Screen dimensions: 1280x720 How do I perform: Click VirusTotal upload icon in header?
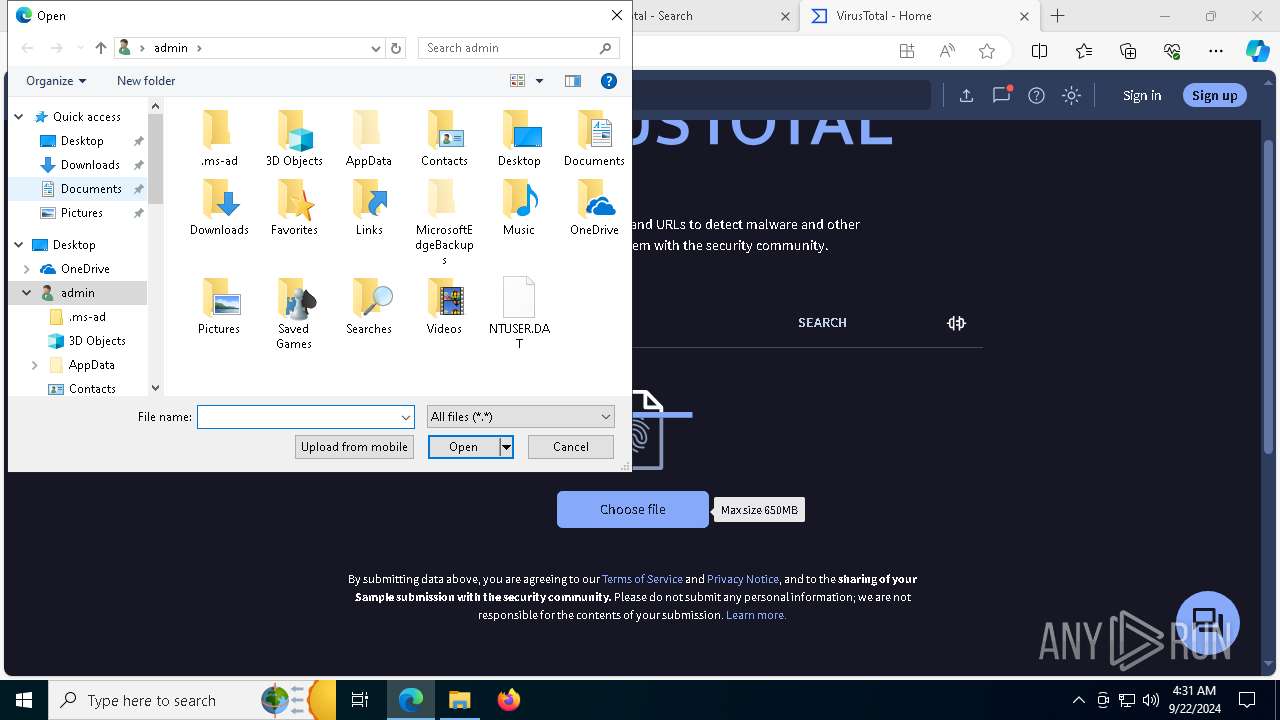966,95
